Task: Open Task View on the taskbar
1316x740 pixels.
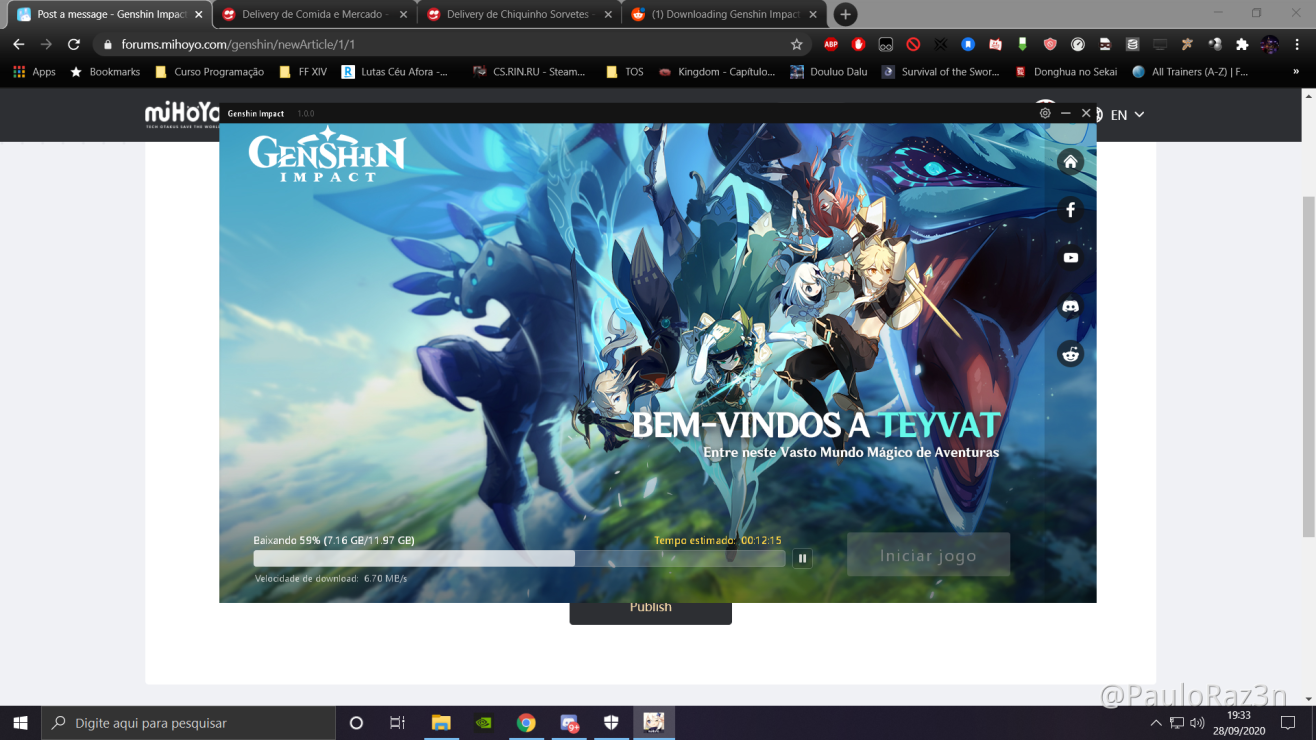Action: coord(397,722)
